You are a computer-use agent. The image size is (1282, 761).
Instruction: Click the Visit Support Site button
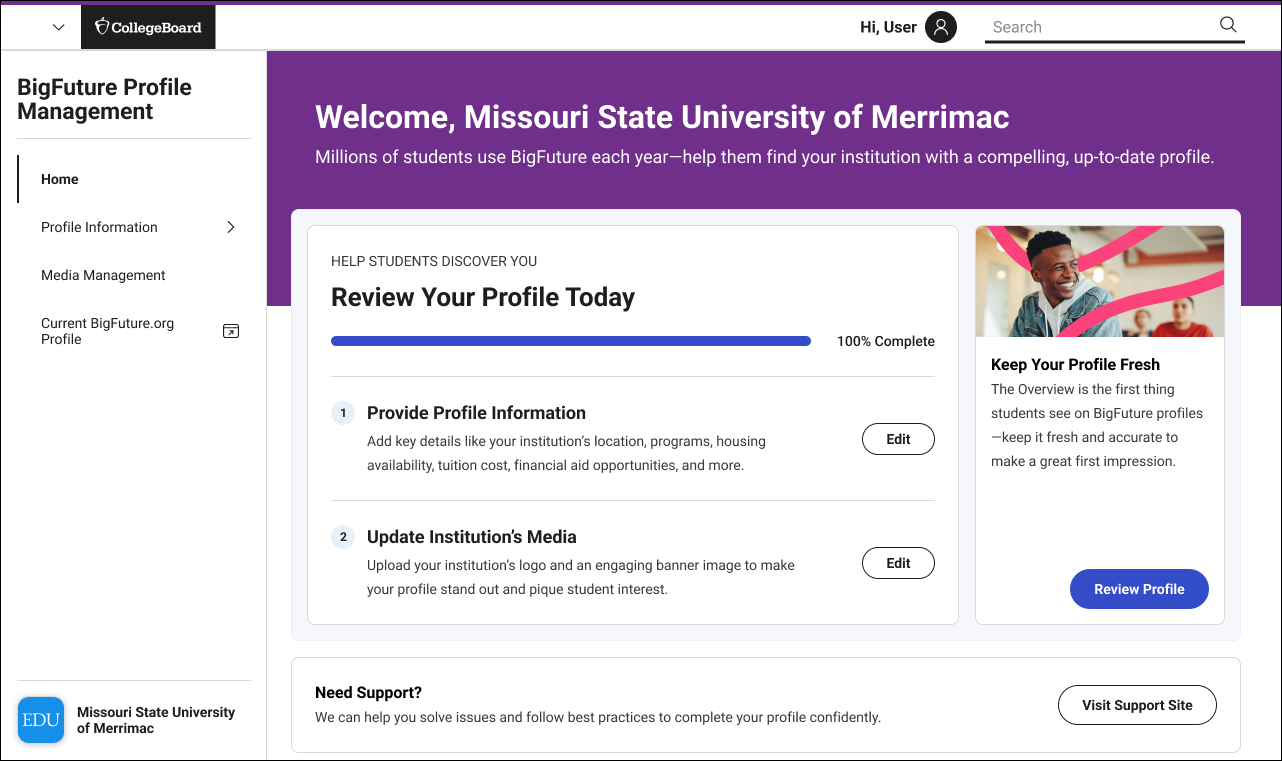tap(1137, 705)
